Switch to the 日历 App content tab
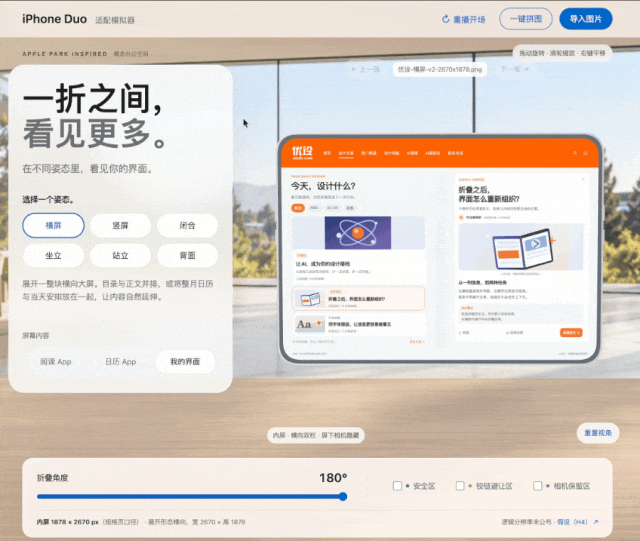The height and width of the screenshot is (541, 640). pos(120,362)
